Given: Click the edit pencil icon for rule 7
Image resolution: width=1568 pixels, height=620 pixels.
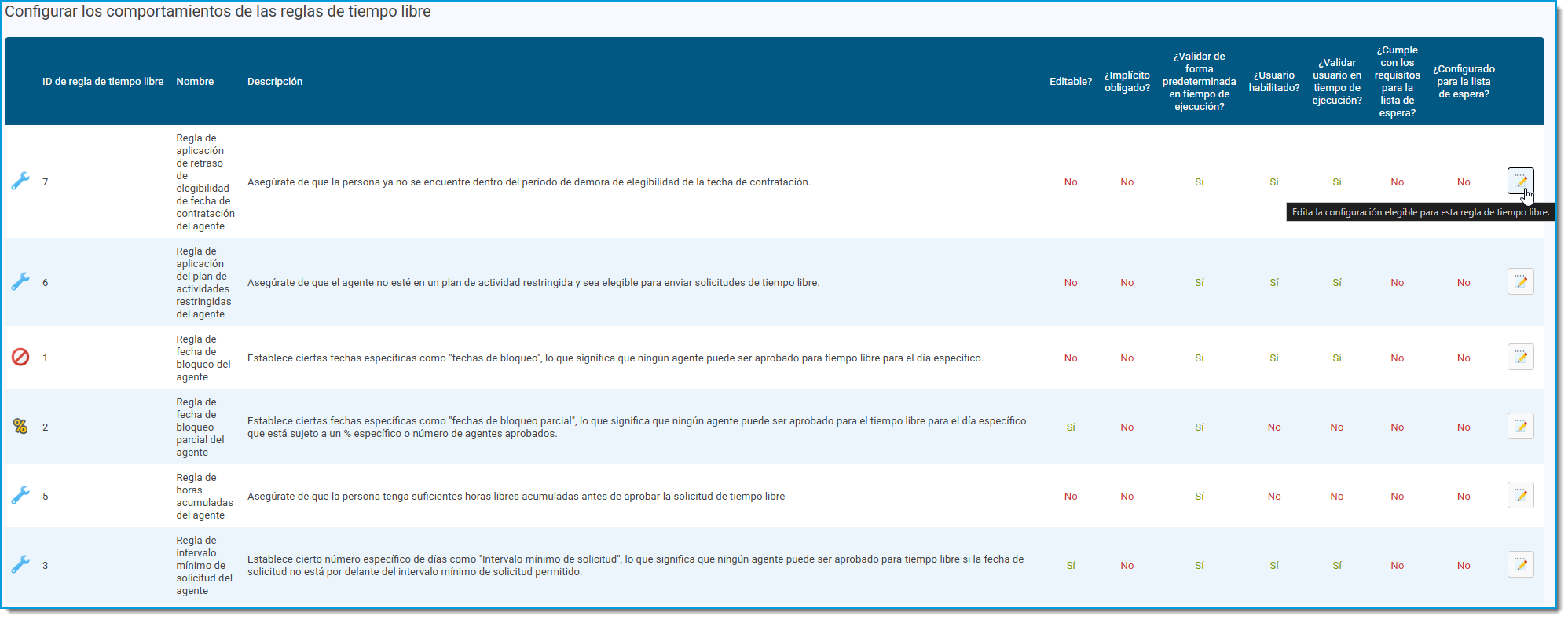Looking at the screenshot, I should [x=1520, y=182].
